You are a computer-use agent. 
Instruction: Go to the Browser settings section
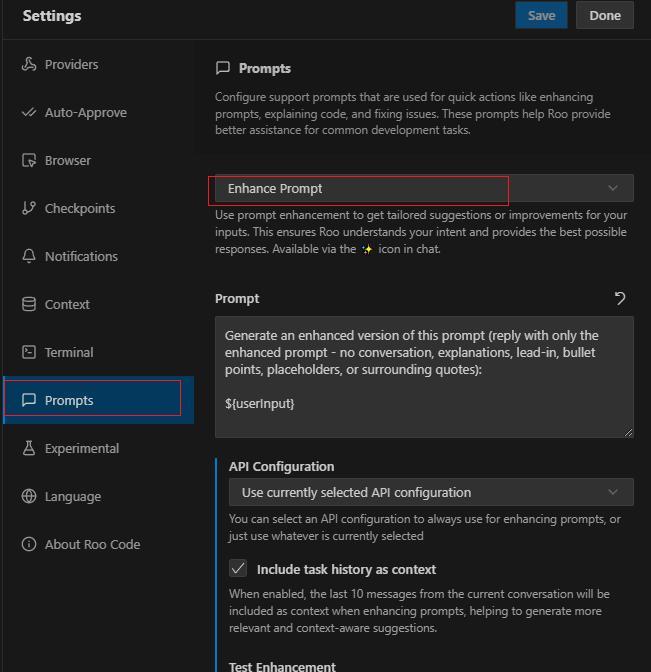[x=98, y=160]
